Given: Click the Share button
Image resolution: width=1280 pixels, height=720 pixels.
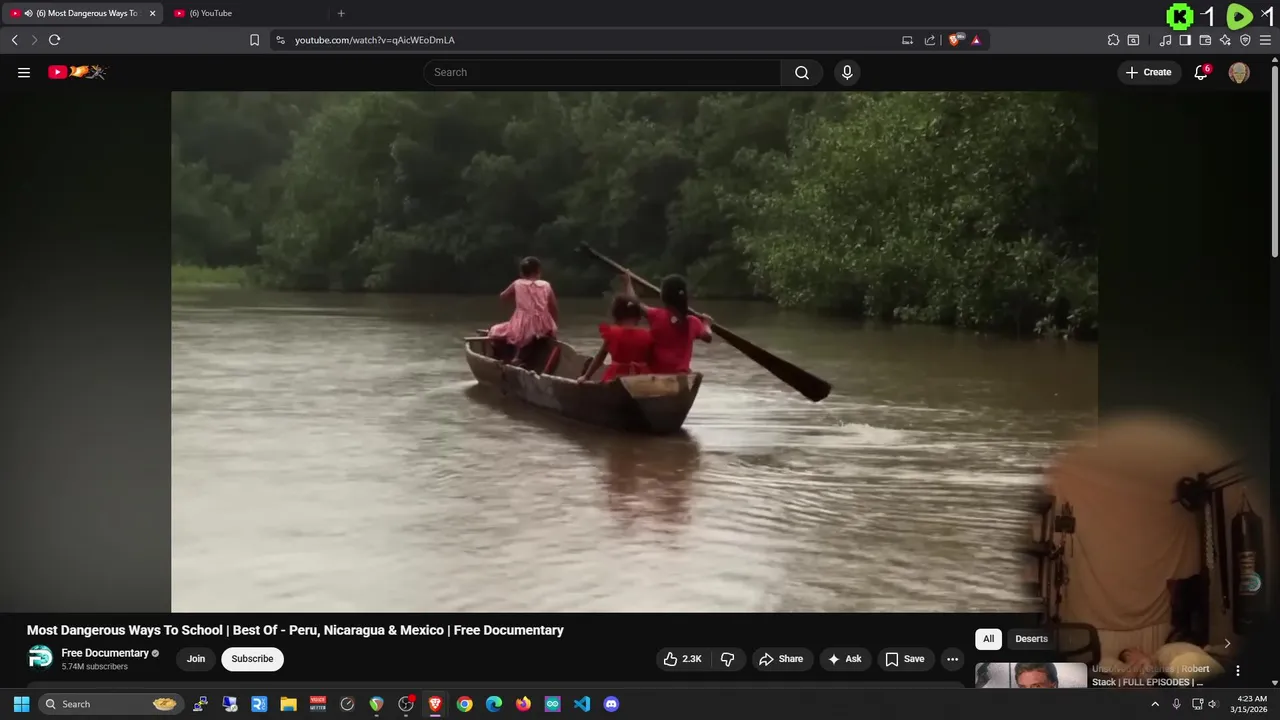Looking at the screenshot, I should click(x=781, y=659).
